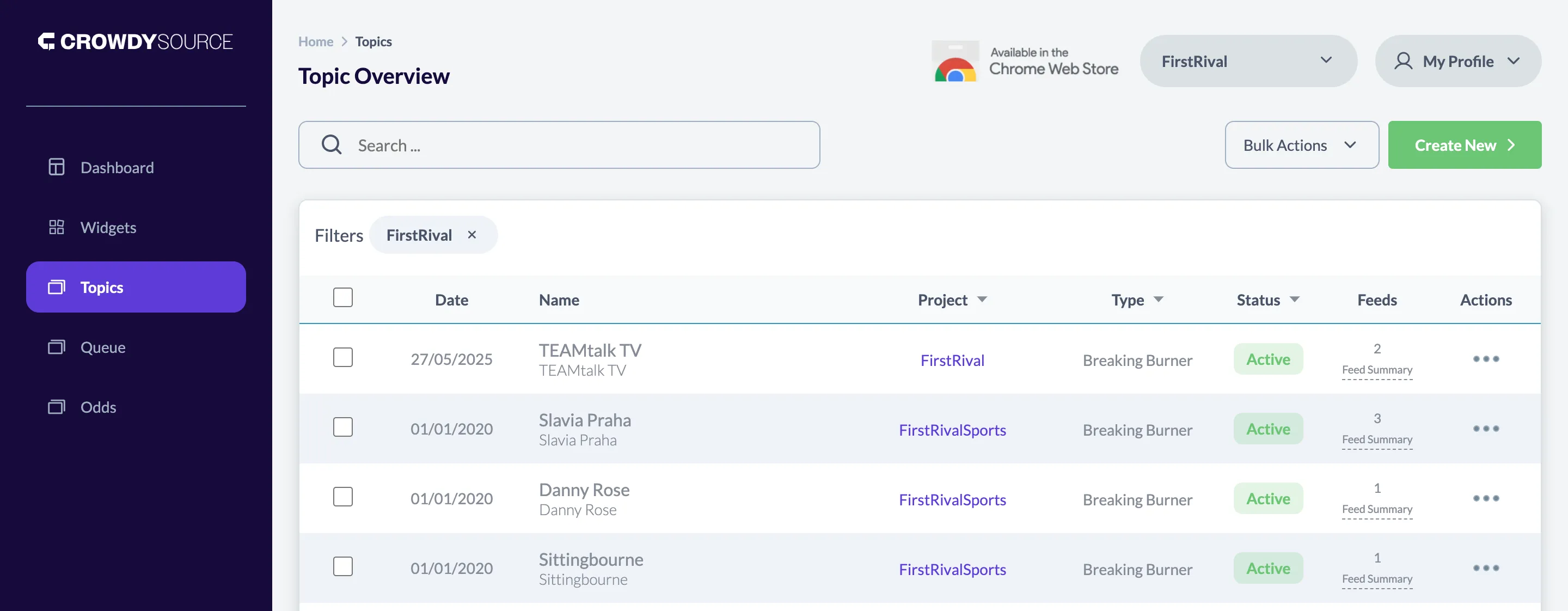Open the Topics section icon

click(x=56, y=286)
